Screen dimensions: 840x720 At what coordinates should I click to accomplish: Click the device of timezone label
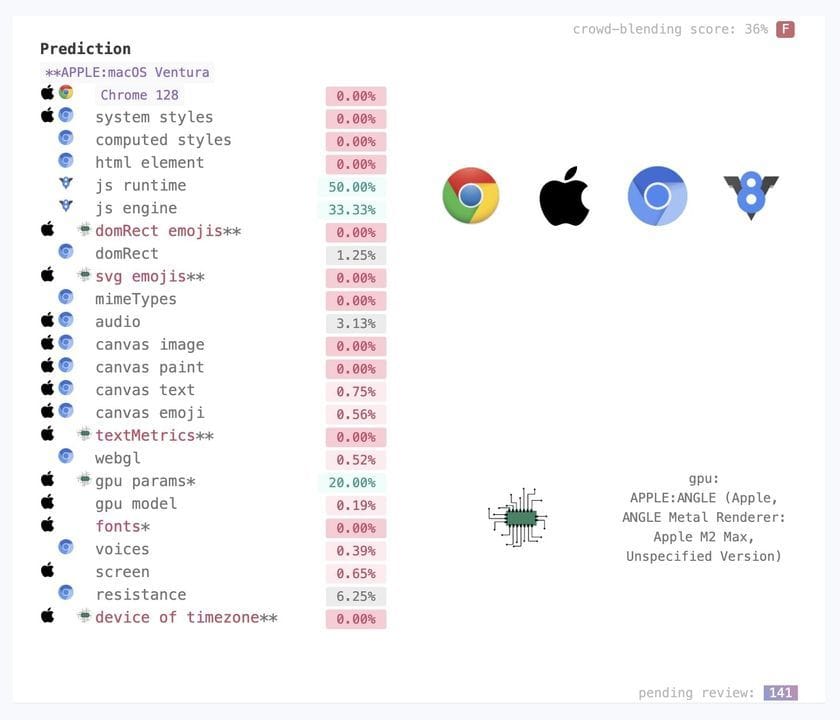pos(186,617)
